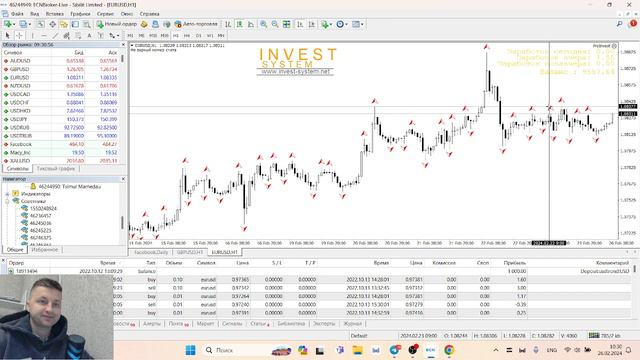Image resolution: width=640 pixels, height=360 pixels.
Task: Open the Графики menu
Action: click(x=80, y=13)
